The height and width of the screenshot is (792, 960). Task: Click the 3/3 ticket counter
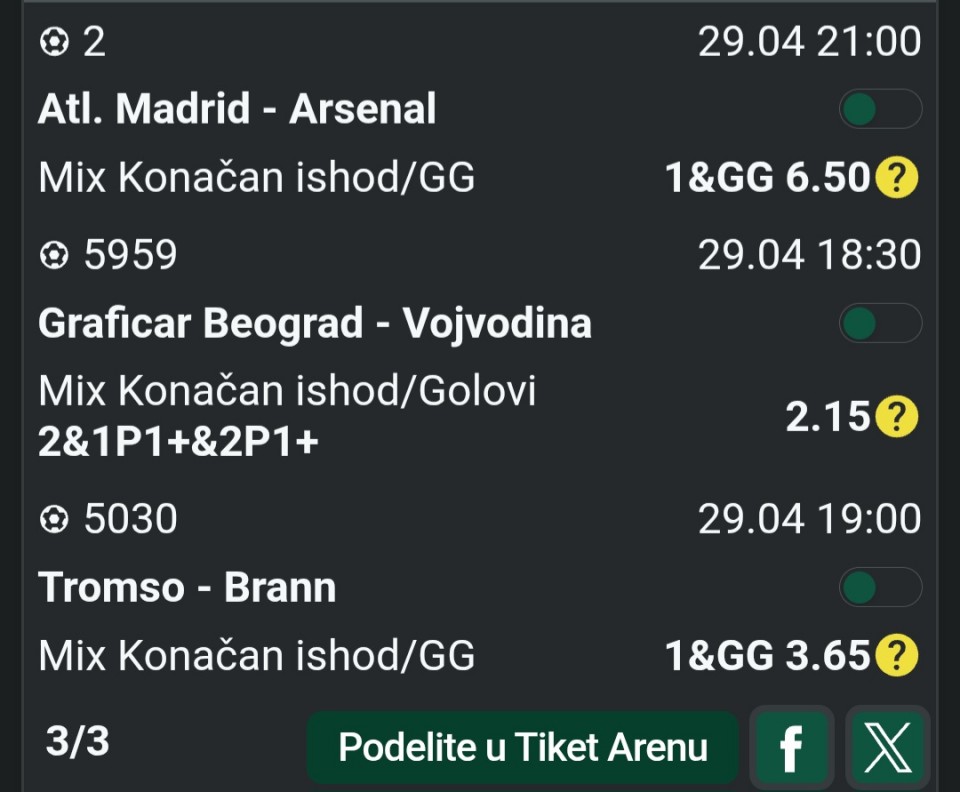pos(77,741)
